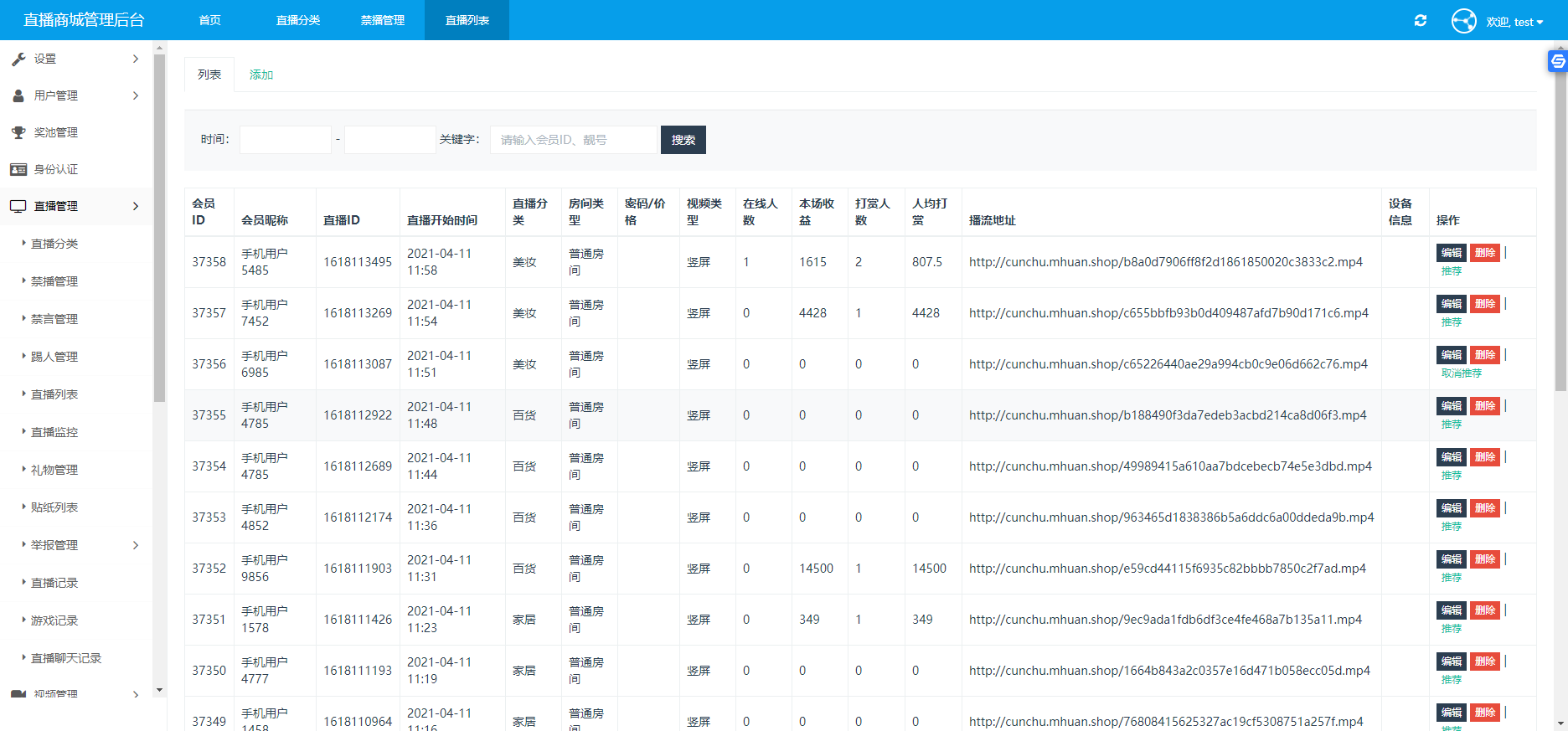1568x731 pixels.
Task: Switch to the 添加 tab
Action: click(x=261, y=75)
